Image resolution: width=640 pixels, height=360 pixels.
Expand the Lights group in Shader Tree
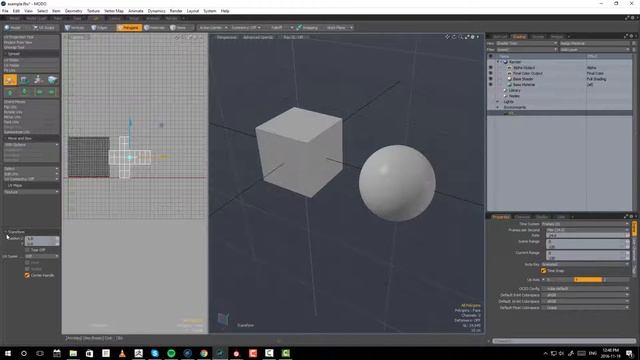click(498, 101)
